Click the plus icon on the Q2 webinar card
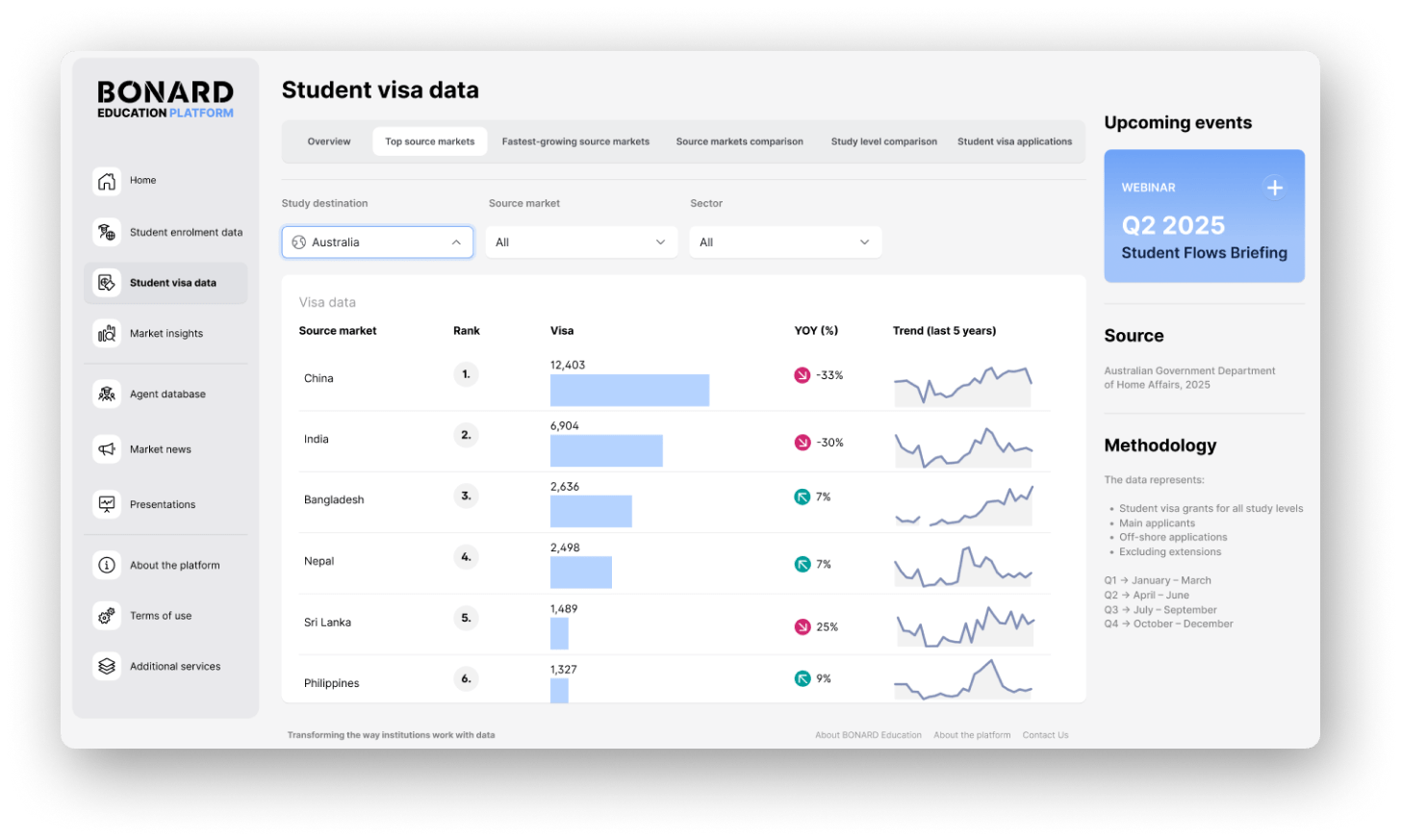Image resolution: width=1402 pixels, height=840 pixels. click(1275, 189)
